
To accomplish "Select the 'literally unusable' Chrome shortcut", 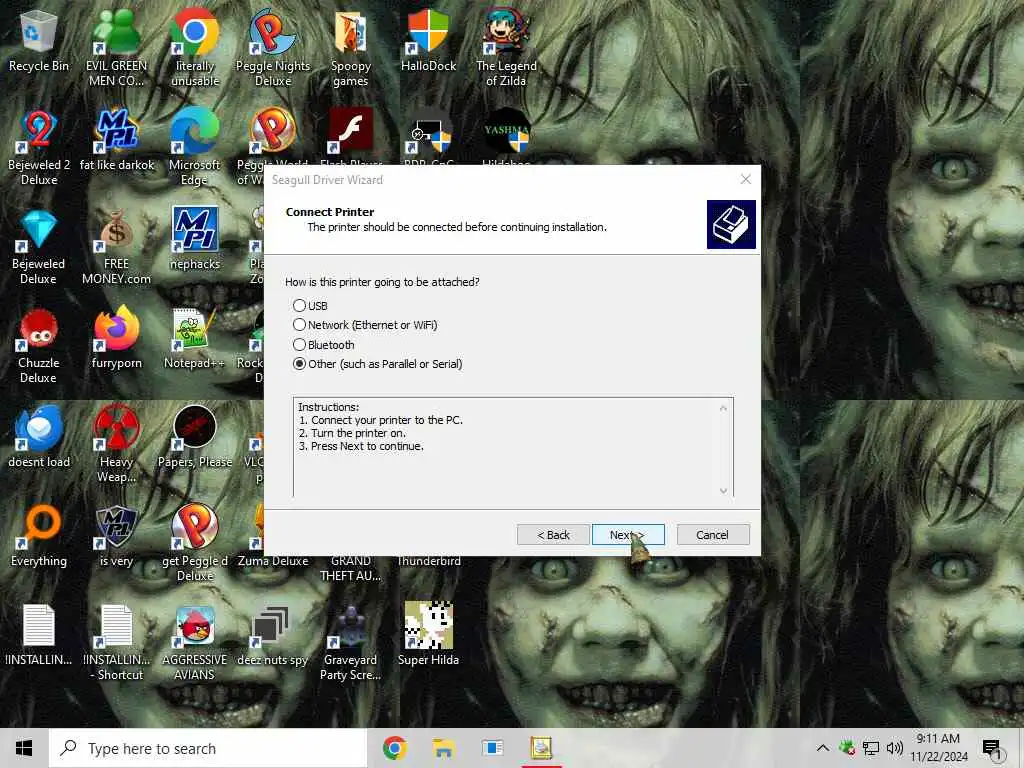I will click(195, 47).
